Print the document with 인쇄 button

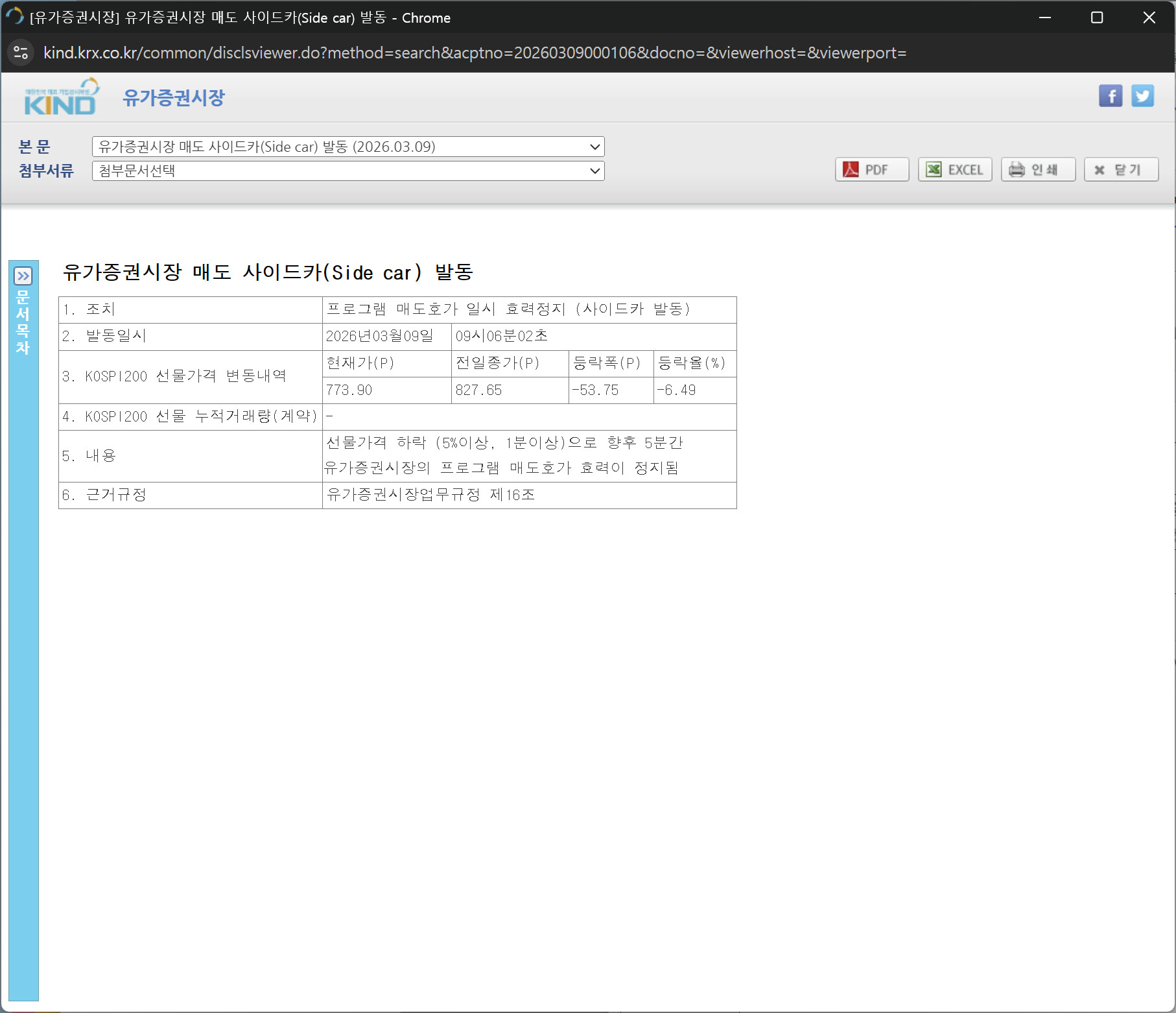click(x=1037, y=170)
